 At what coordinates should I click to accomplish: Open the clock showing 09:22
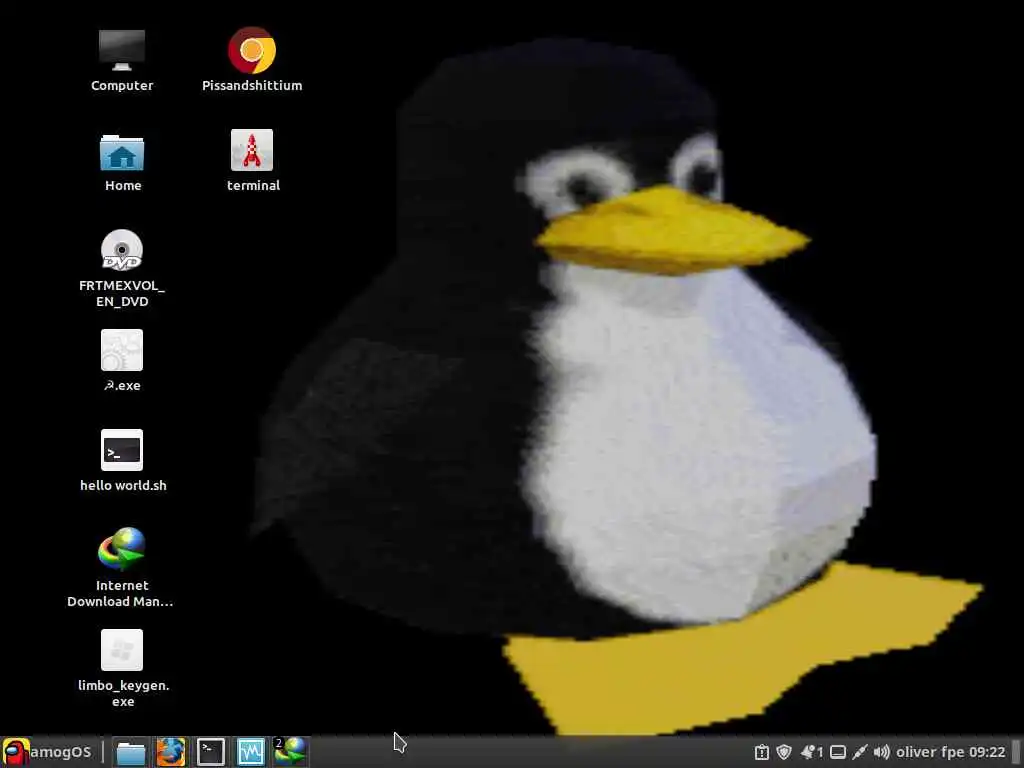987,752
